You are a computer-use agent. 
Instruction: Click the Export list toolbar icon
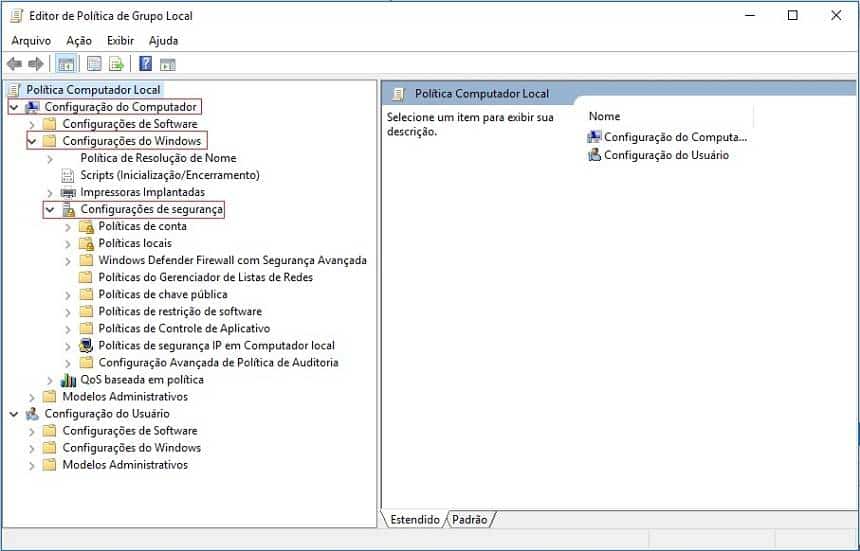[x=116, y=64]
